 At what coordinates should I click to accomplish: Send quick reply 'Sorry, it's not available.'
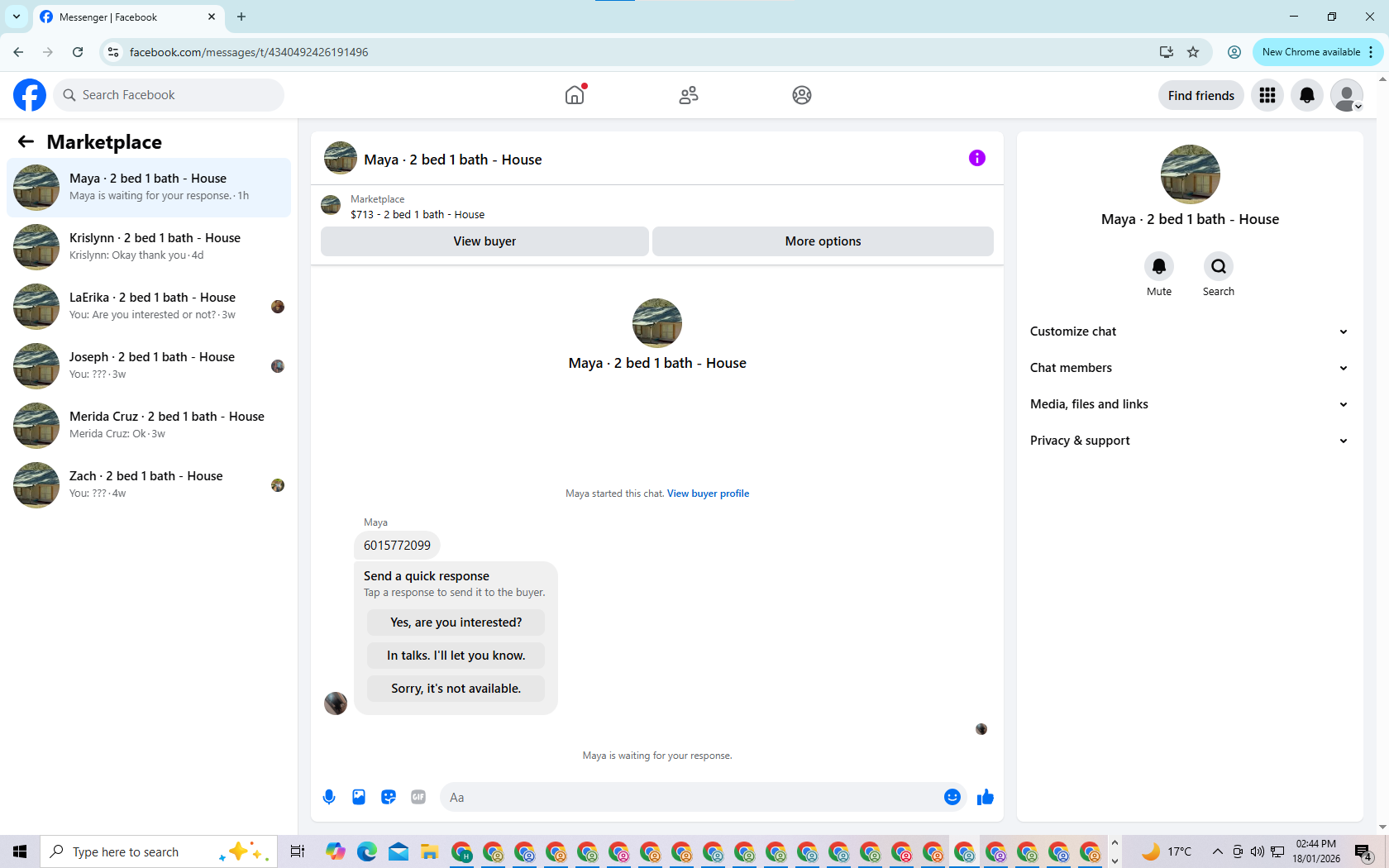pos(456,689)
